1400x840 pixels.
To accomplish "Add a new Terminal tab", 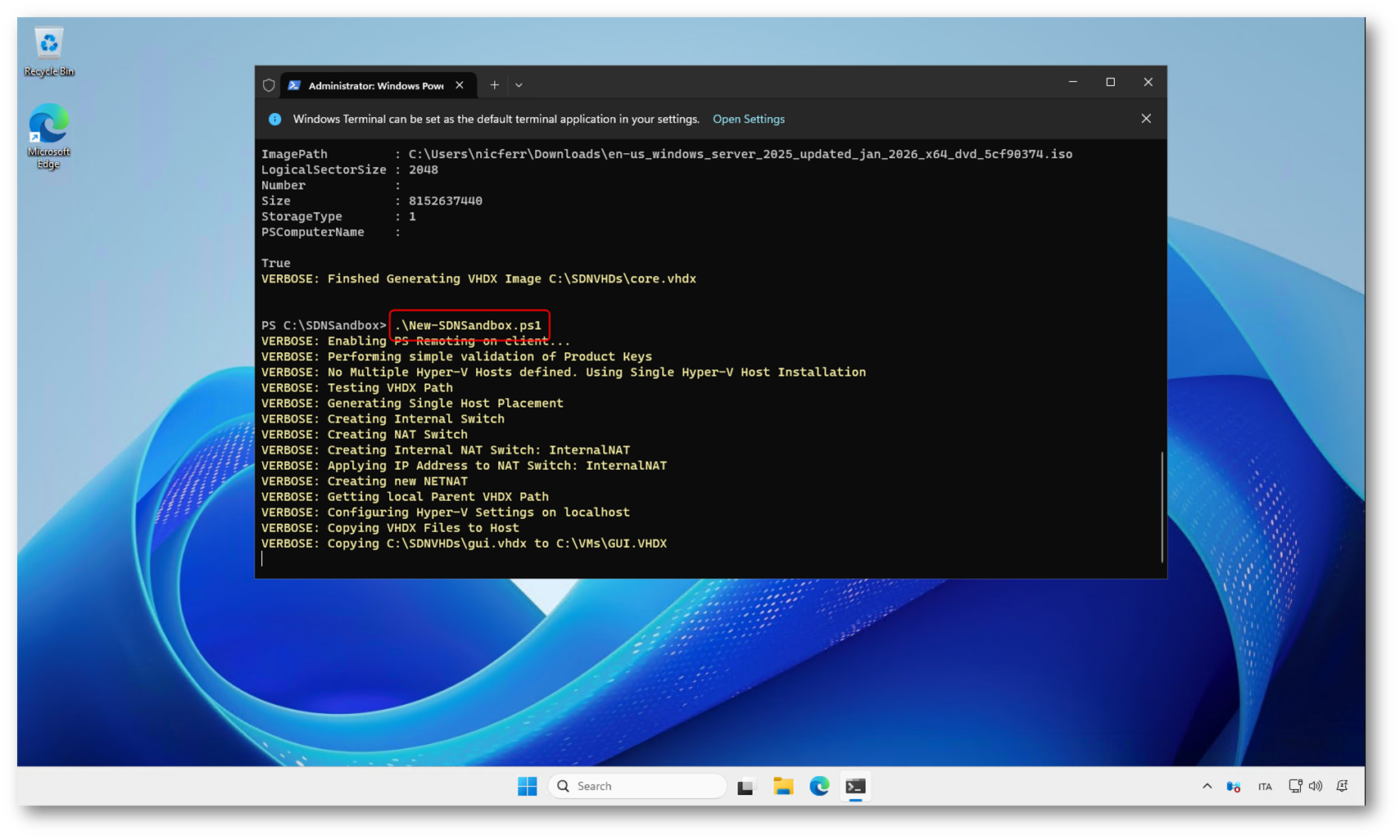I will click(x=494, y=85).
